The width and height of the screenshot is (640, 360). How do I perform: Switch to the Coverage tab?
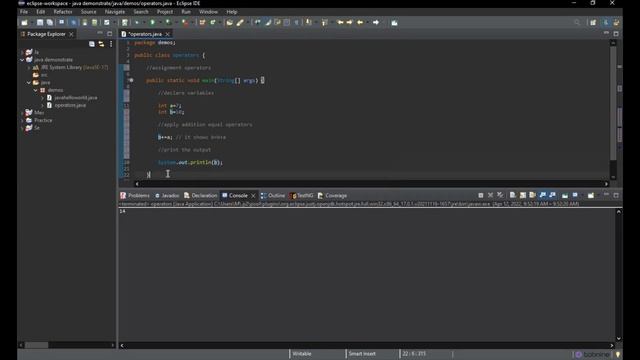(332, 196)
